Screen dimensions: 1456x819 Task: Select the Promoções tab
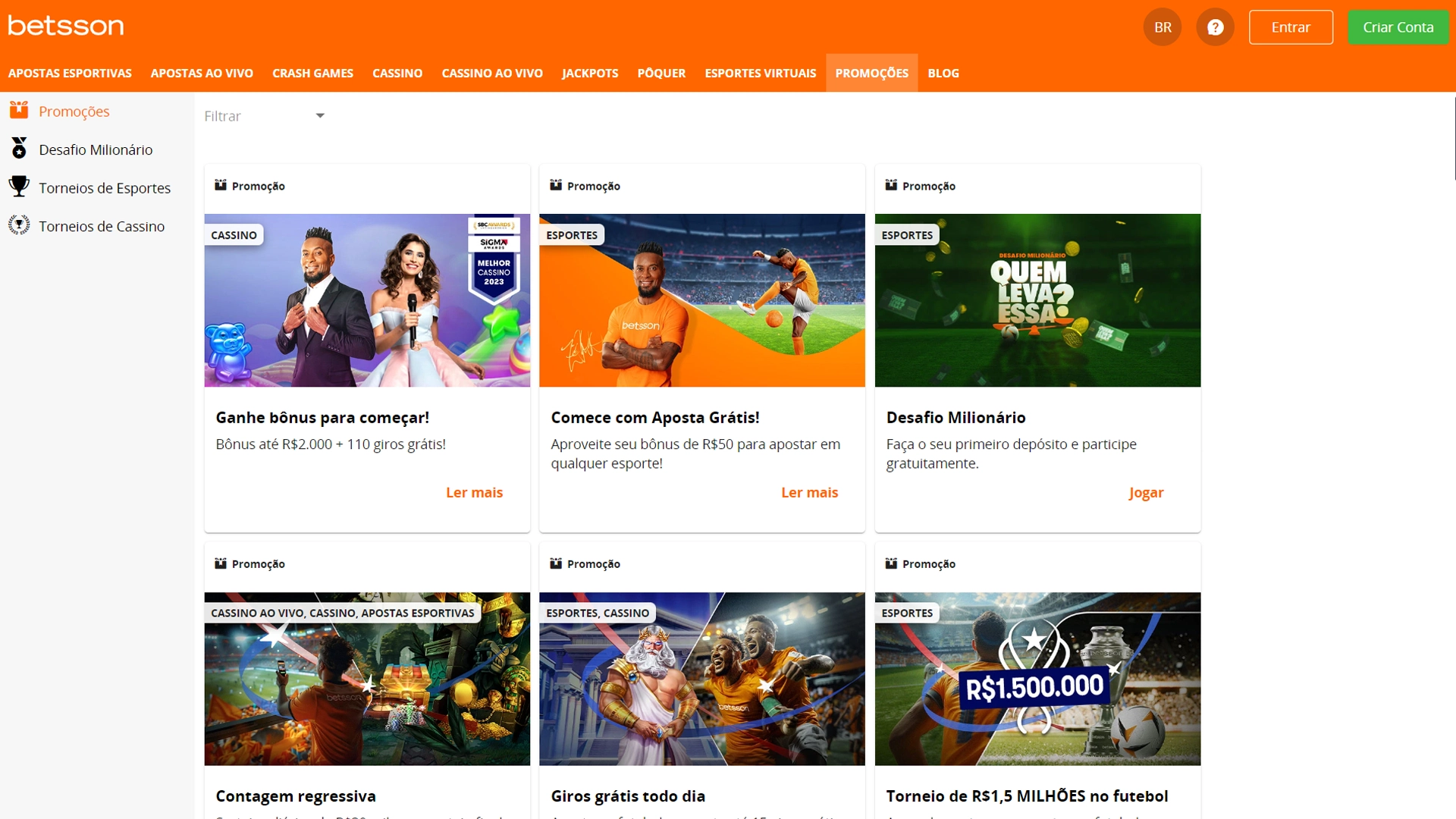[x=871, y=73]
